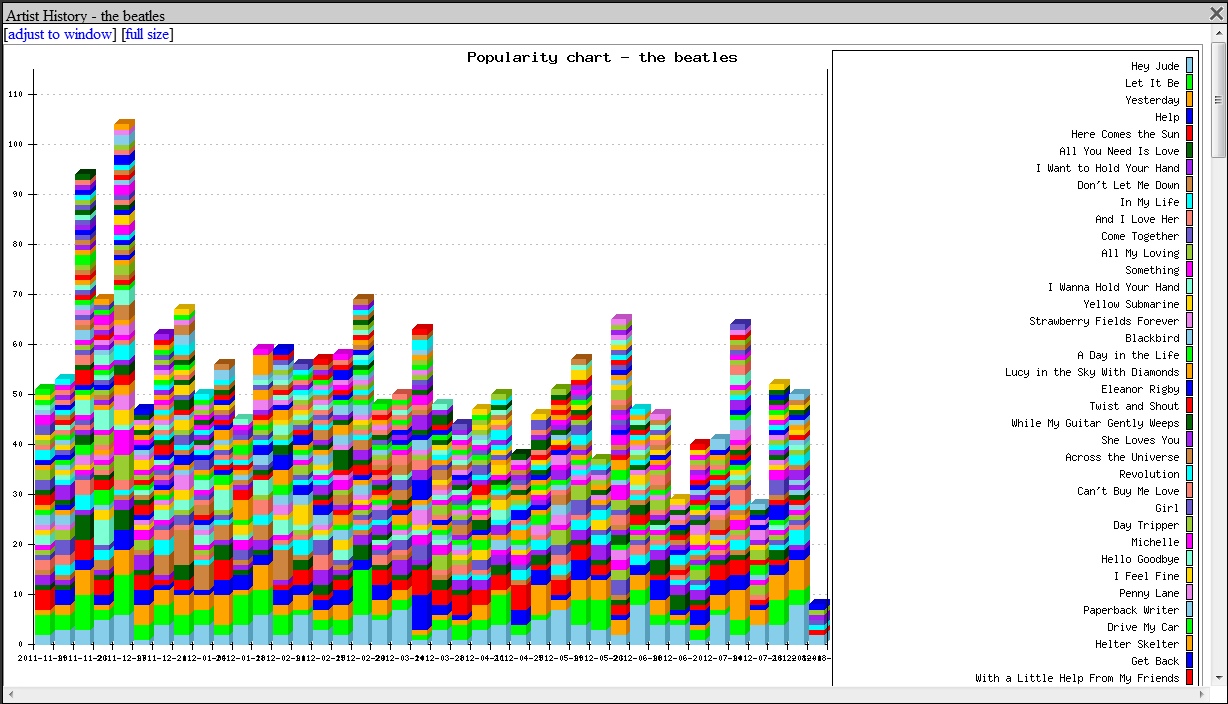The height and width of the screenshot is (704, 1228).
Task: Click the In My Life swatch
Action: click(x=1189, y=202)
